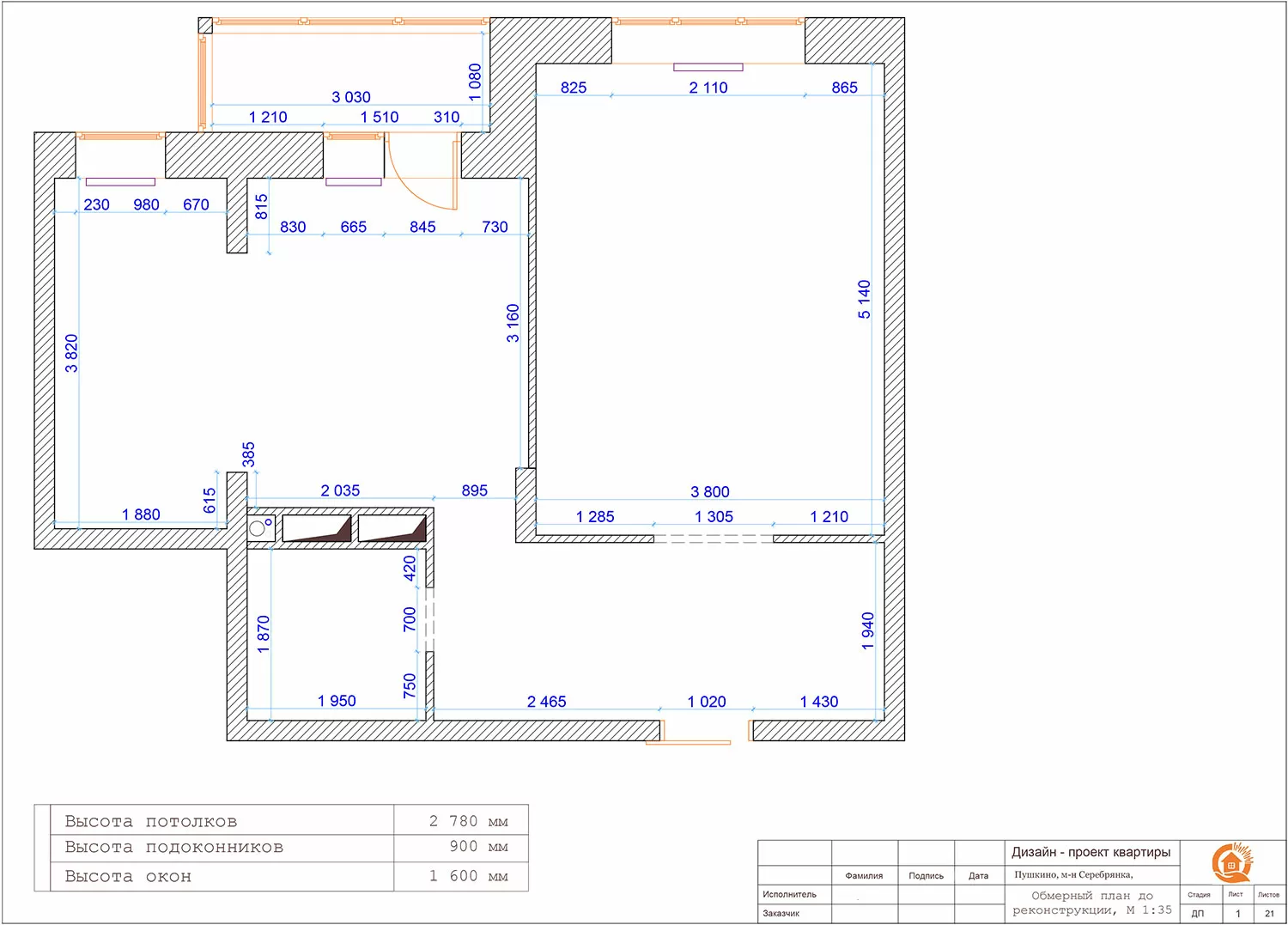1288x925 pixels.
Task: Click the orange company logo in title block
Action: point(1232,862)
